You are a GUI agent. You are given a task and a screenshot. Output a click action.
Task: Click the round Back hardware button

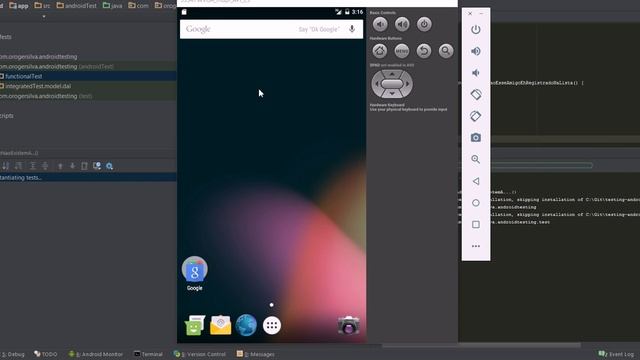tap(424, 51)
